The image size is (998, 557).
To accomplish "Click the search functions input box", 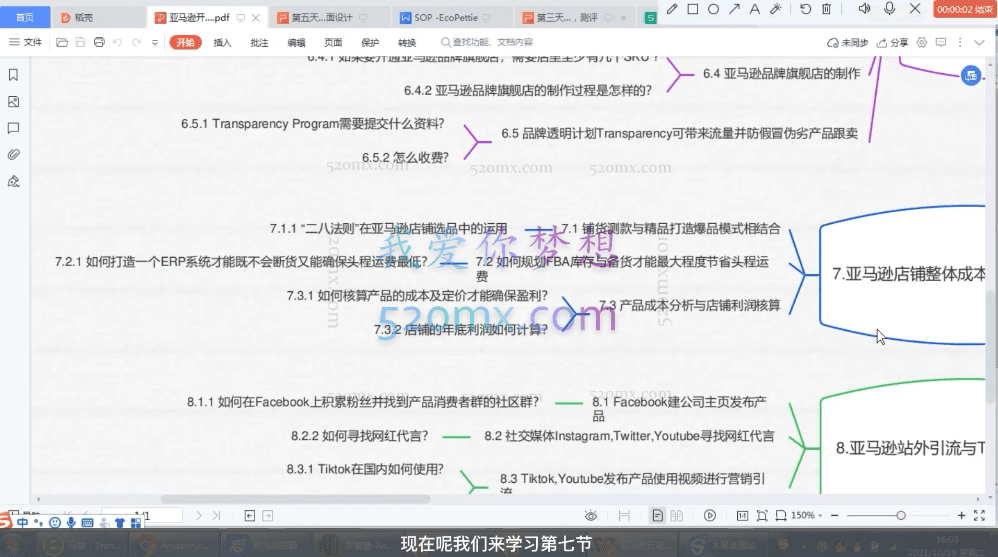I will [x=487, y=42].
